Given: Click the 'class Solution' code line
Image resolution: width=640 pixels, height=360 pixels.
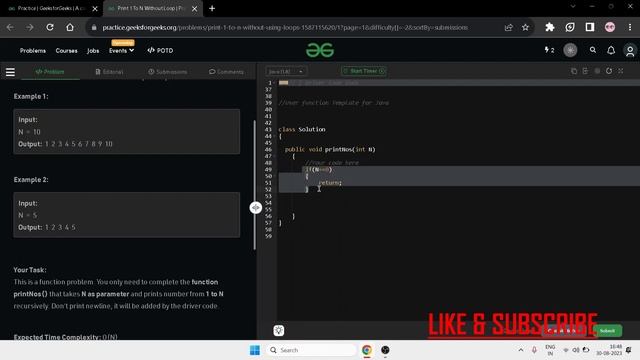Looking at the screenshot, I should pos(302,129).
